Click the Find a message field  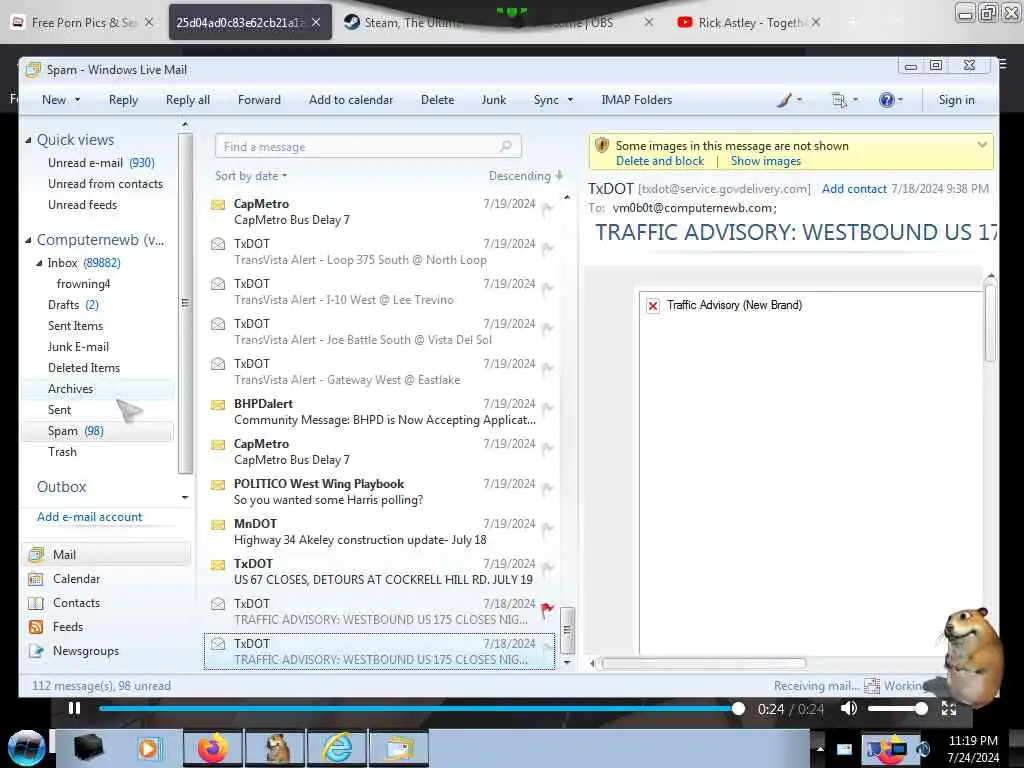pyautogui.click(x=368, y=146)
